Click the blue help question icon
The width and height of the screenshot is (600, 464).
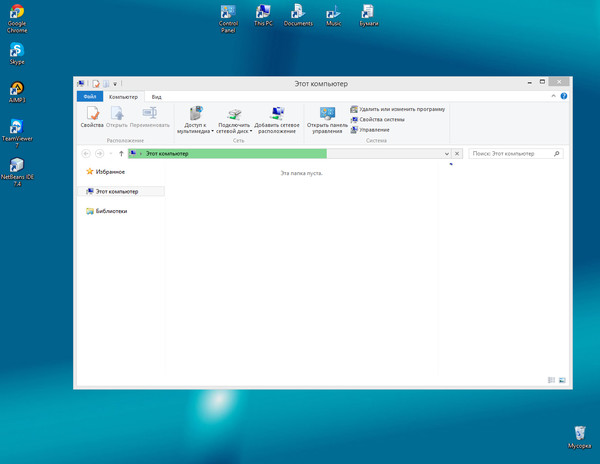coord(564,96)
